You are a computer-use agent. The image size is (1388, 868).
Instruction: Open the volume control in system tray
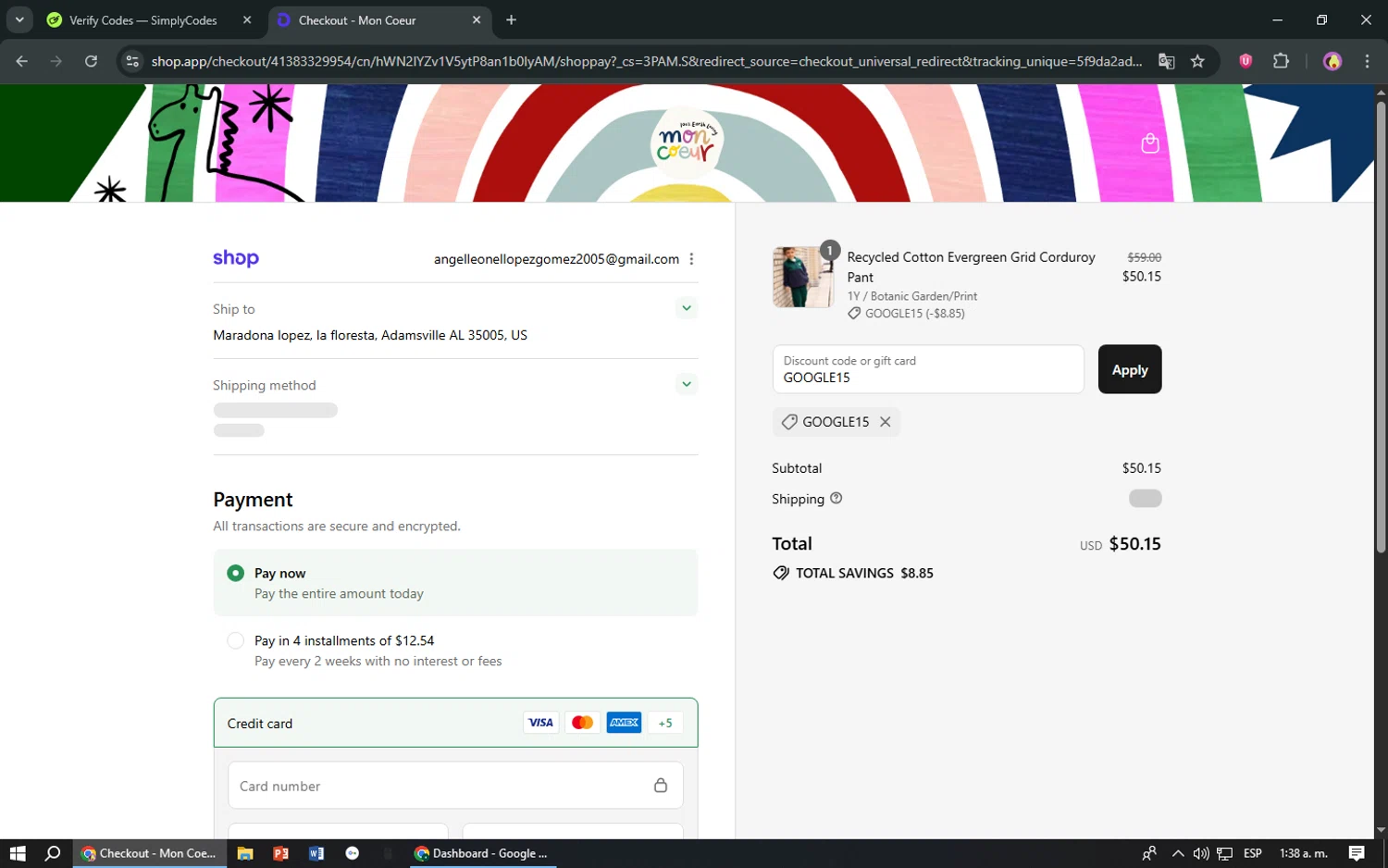pos(1201,853)
